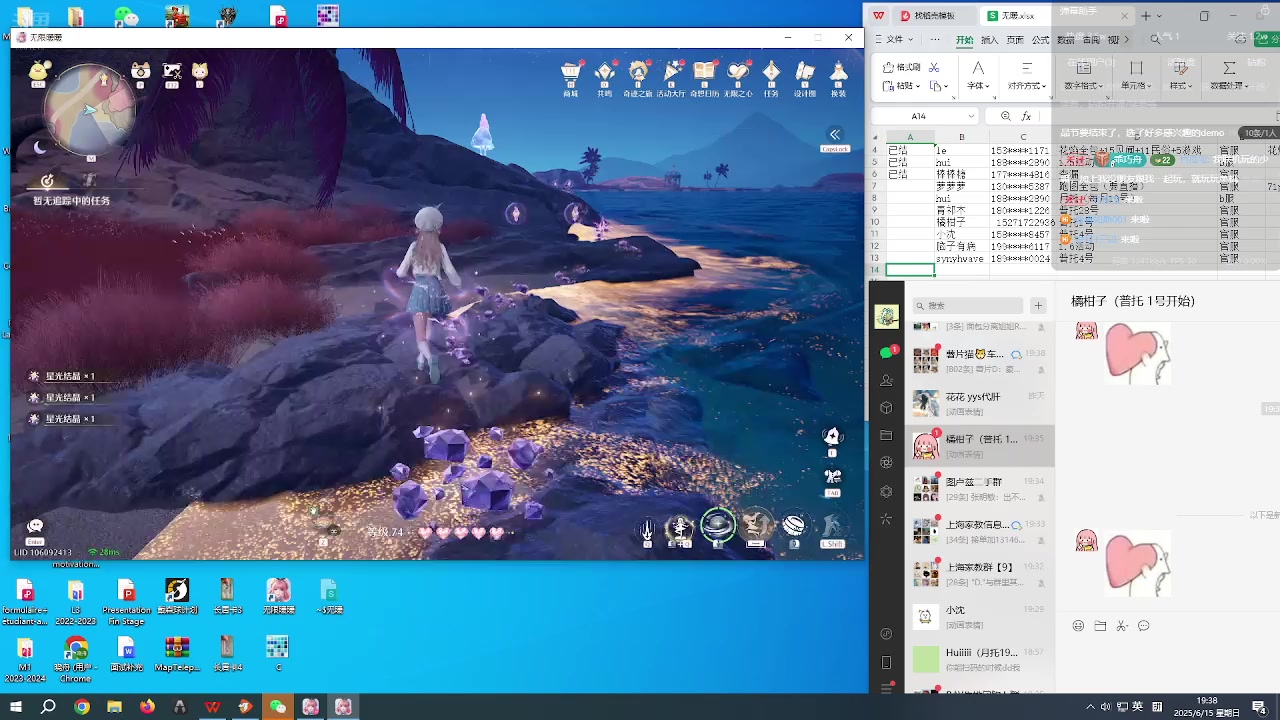Switch to the 插入 ribbon tab
The width and height of the screenshot is (1280, 720).
[x=990, y=40]
